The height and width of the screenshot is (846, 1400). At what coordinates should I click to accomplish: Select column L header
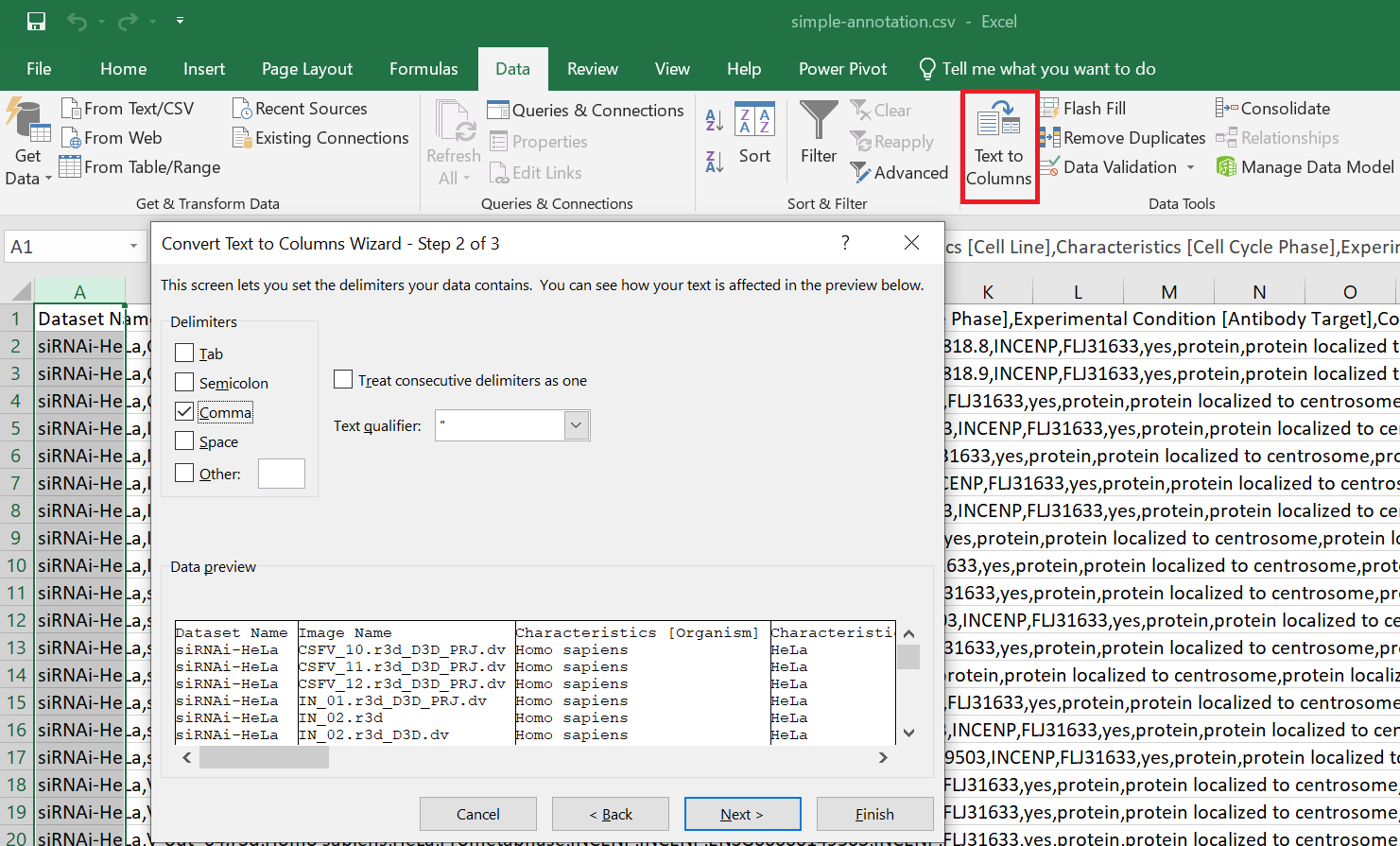pos(1078,291)
